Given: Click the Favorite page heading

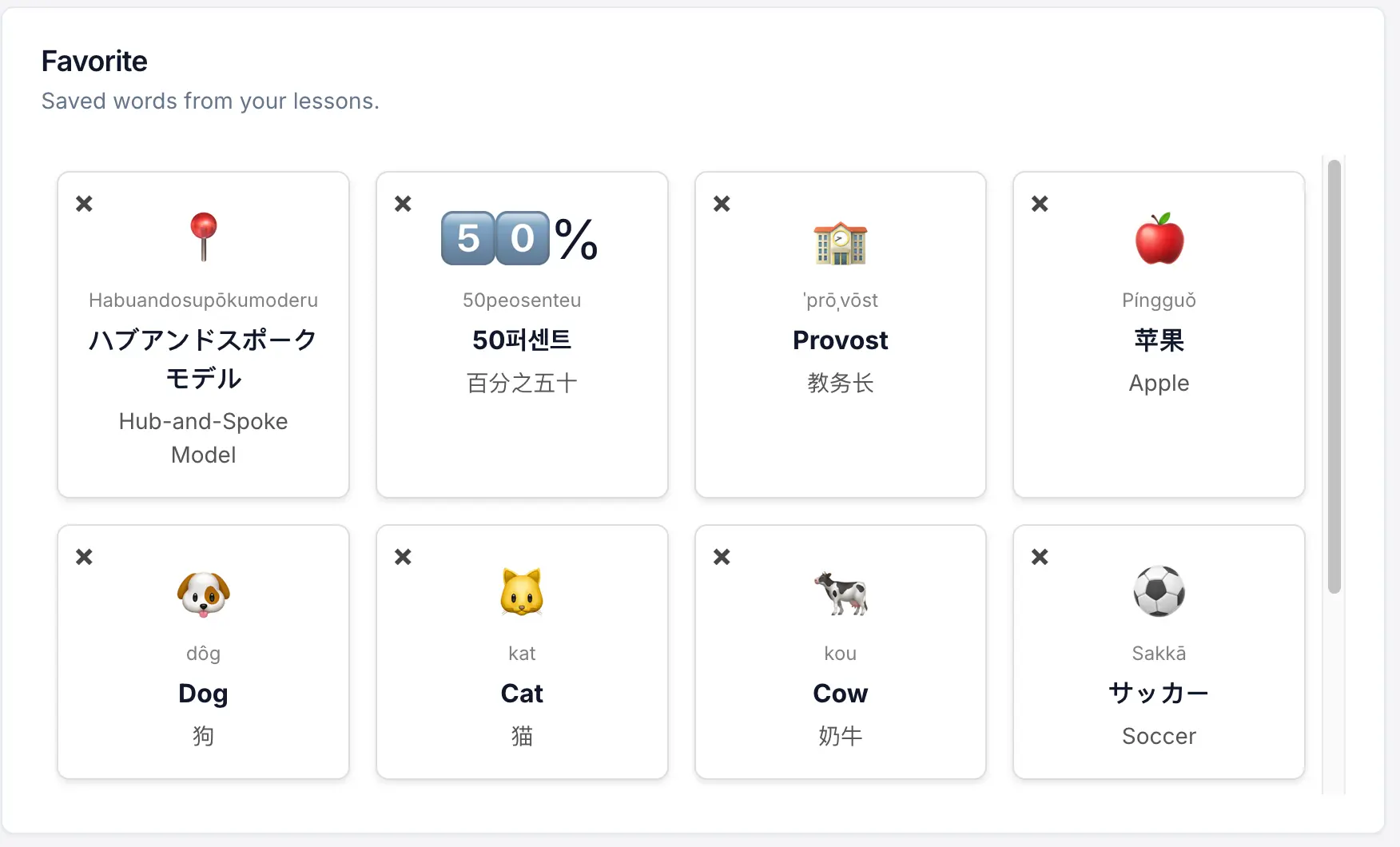Looking at the screenshot, I should 94,61.
